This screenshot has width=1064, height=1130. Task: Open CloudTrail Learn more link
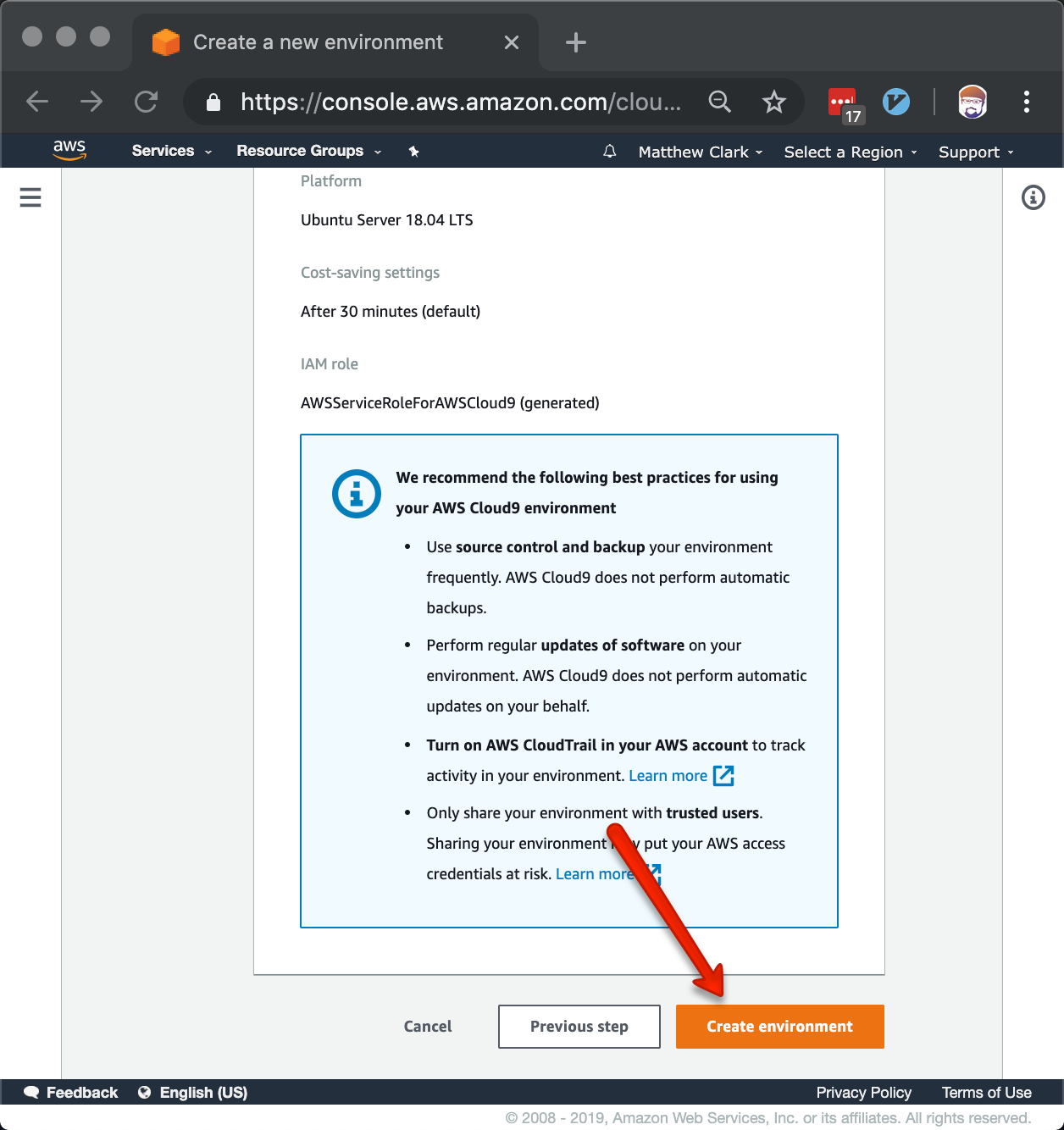click(668, 776)
